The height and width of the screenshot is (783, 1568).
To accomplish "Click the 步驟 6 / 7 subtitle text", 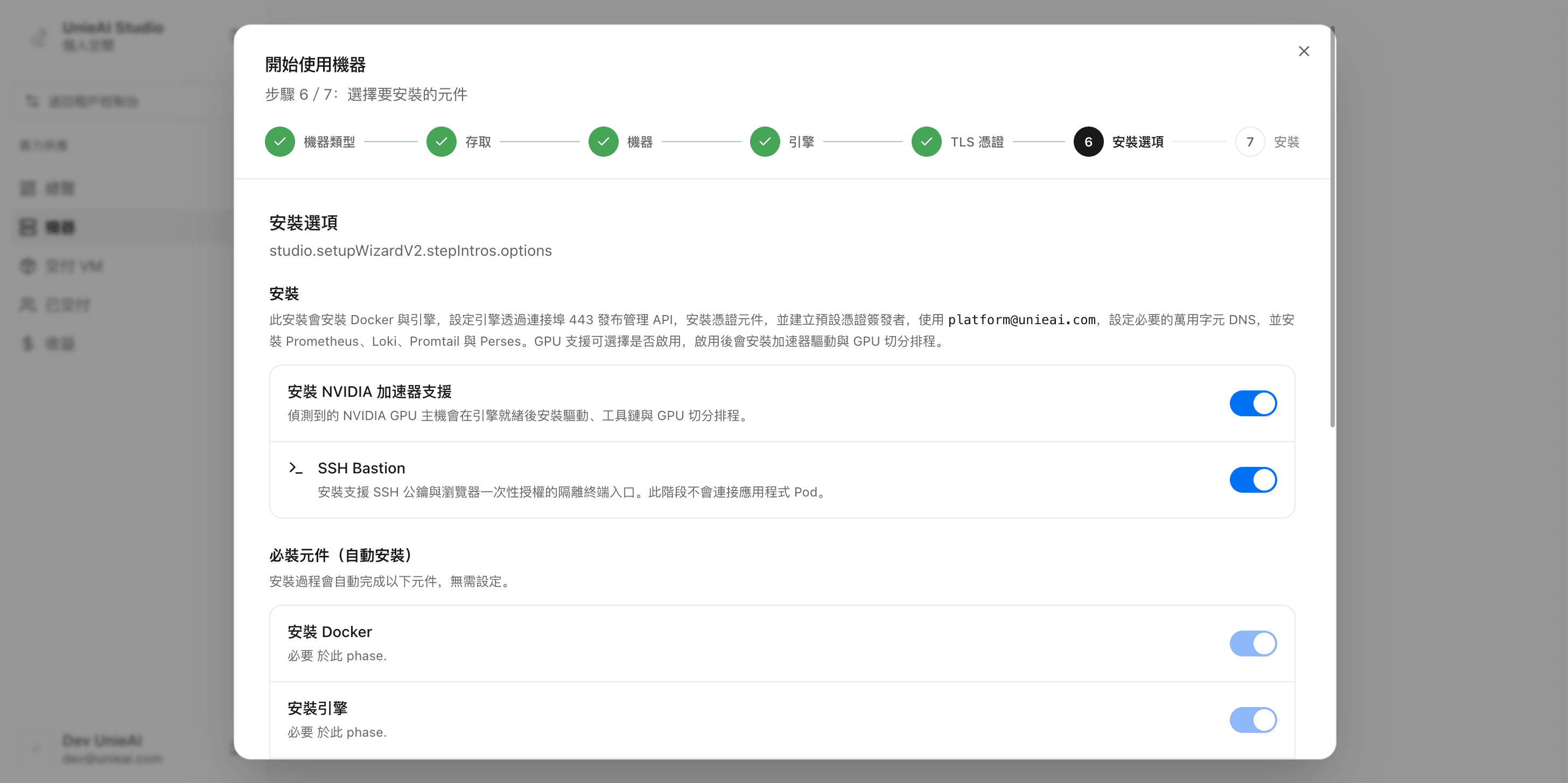I will click(367, 94).
